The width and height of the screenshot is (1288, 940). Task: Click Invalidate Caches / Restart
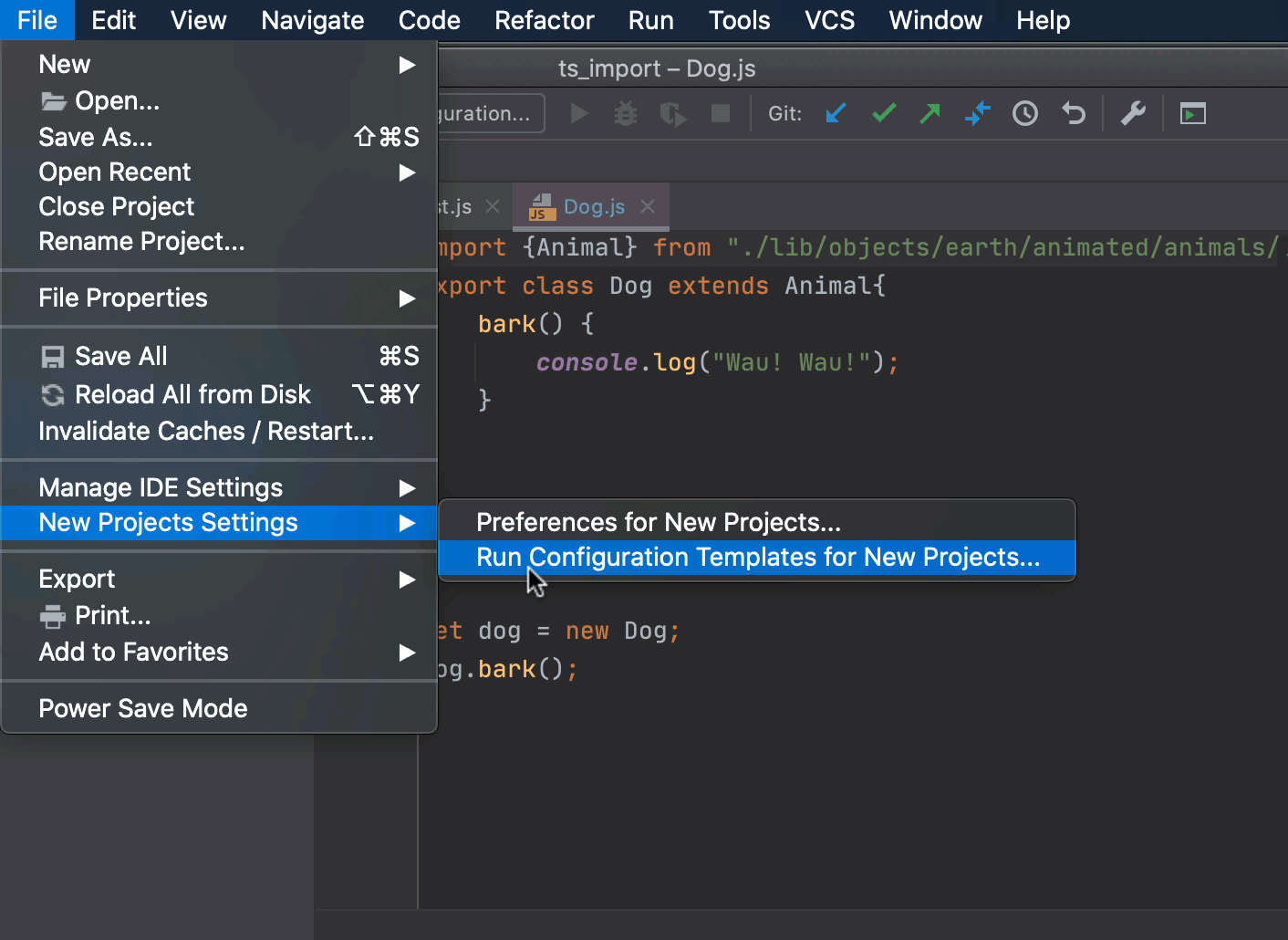point(206,431)
